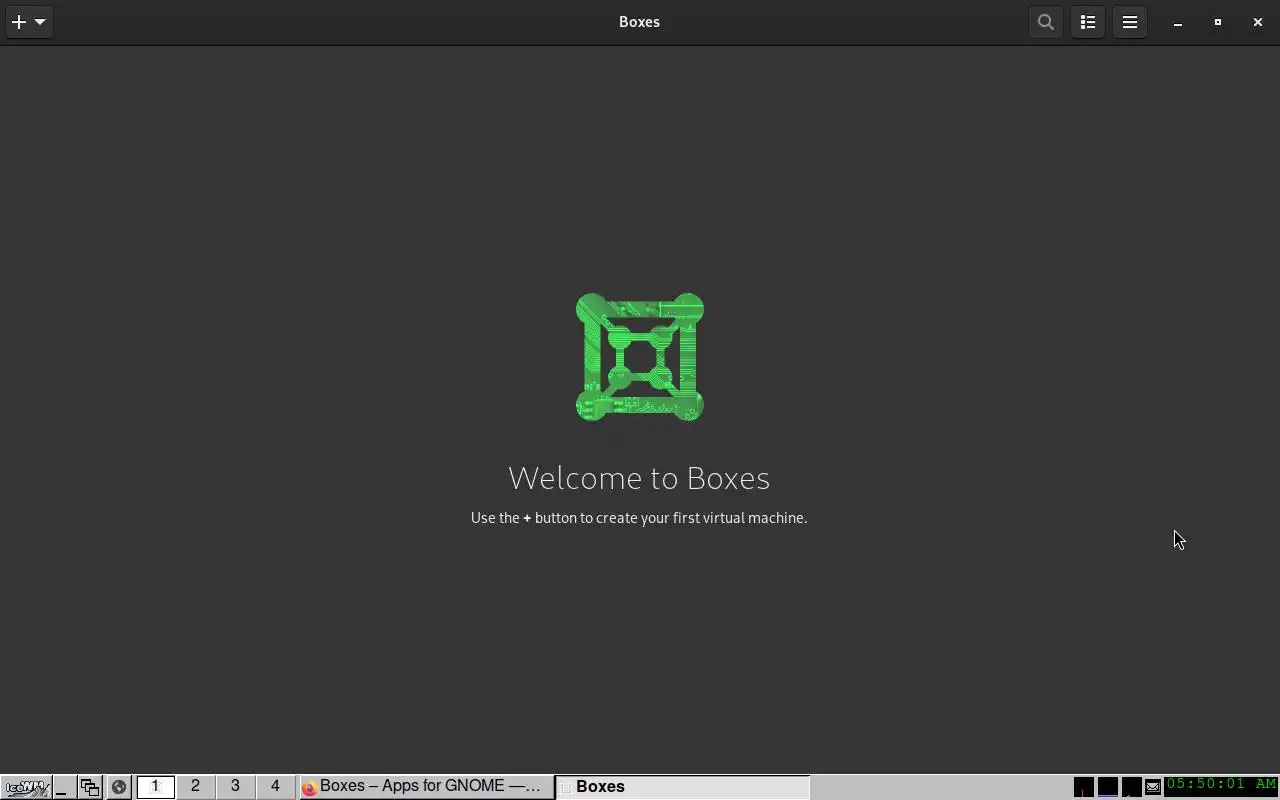Switch to list view in Boxes
This screenshot has width=1280, height=800.
point(1088,22)
